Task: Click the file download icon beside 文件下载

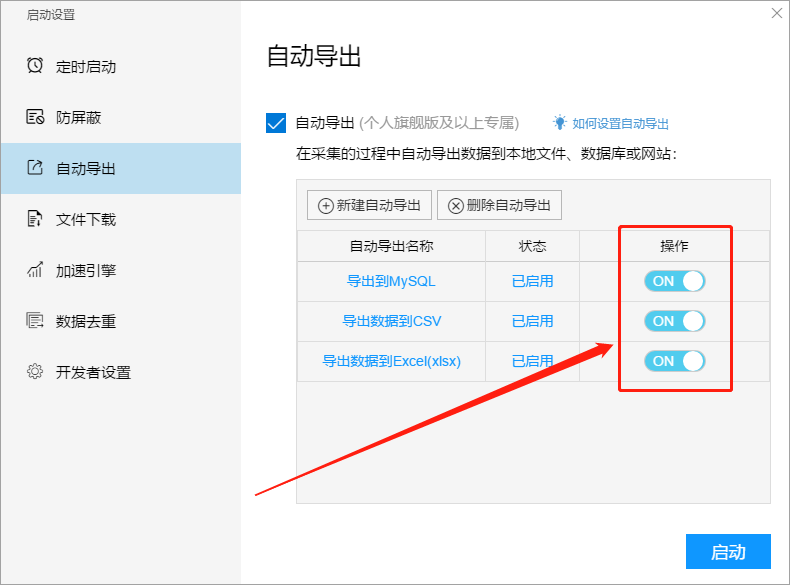Action: click(x=34, y=219)
